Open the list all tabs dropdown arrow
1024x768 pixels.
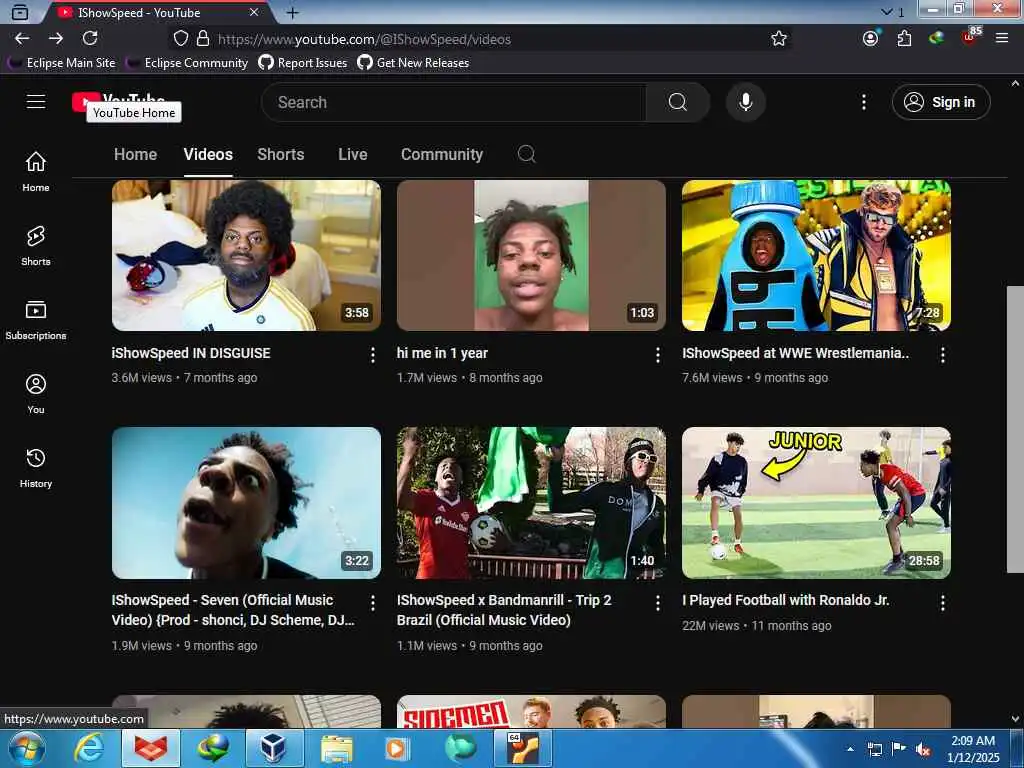tap(886, 12)
